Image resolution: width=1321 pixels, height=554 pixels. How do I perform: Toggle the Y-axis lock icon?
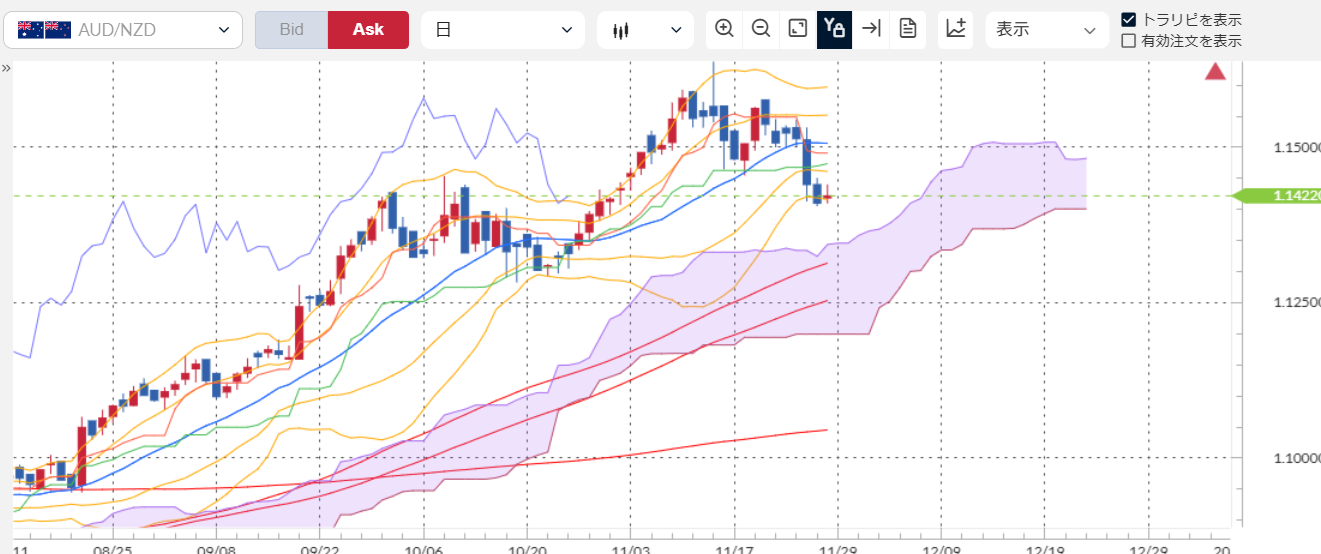[834, 29]
